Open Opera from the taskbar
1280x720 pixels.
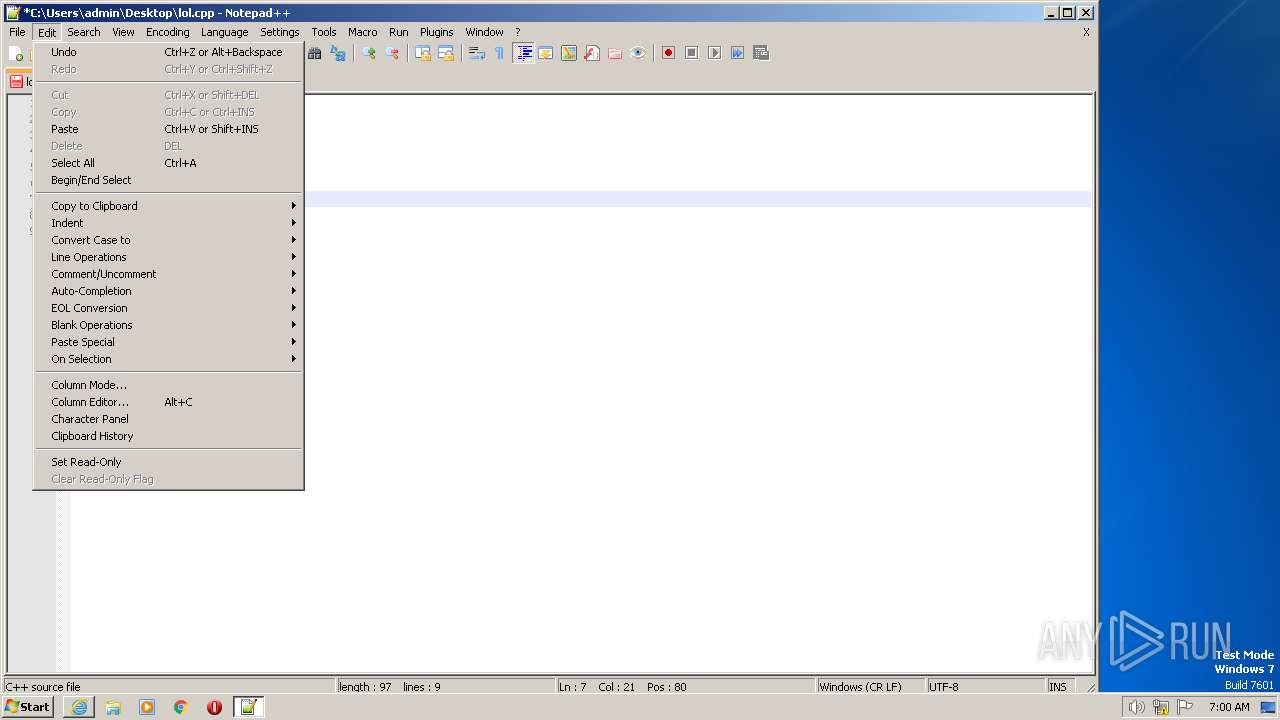pos(214,707)
